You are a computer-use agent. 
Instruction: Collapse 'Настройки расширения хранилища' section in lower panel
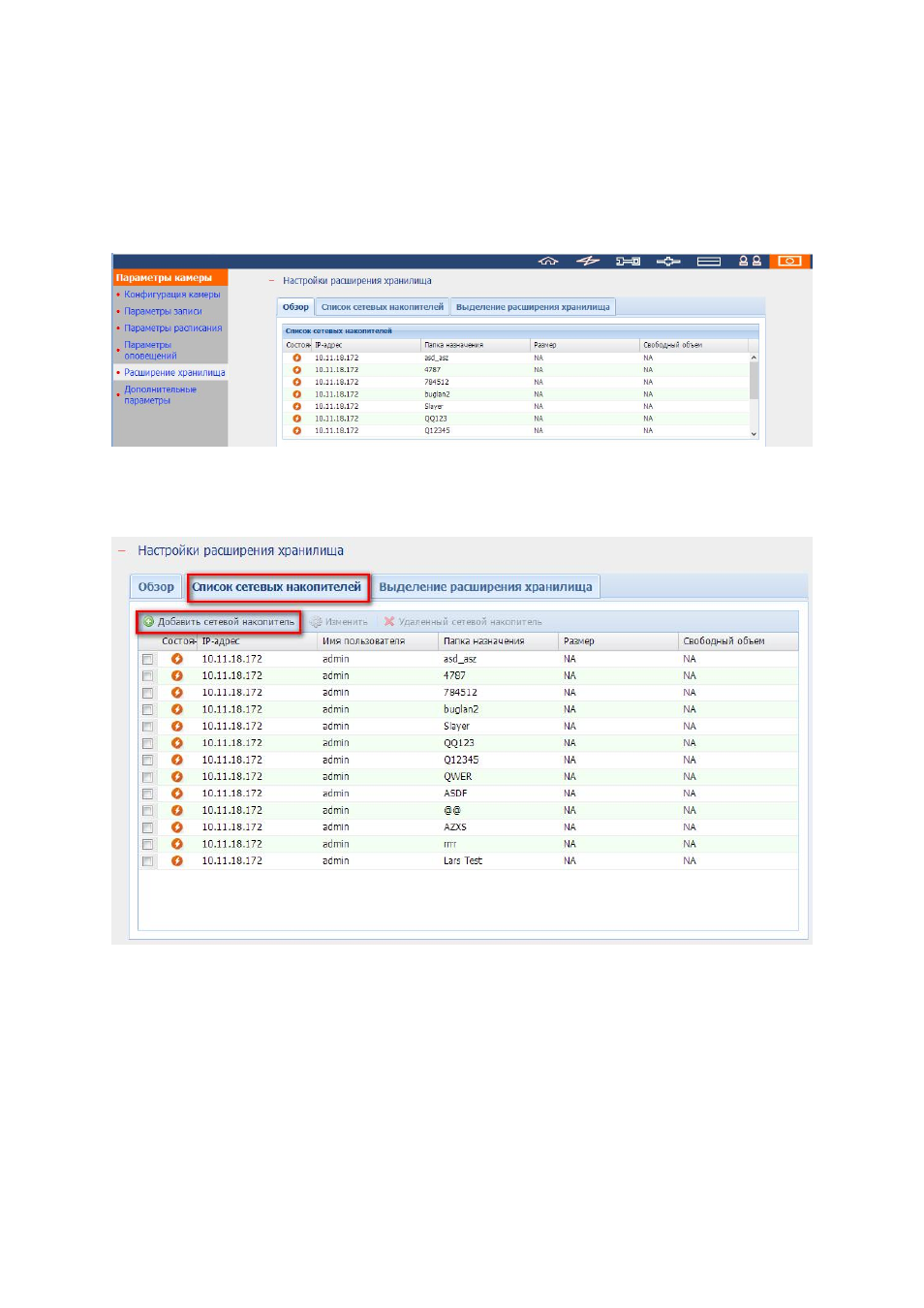coord(122,551)
